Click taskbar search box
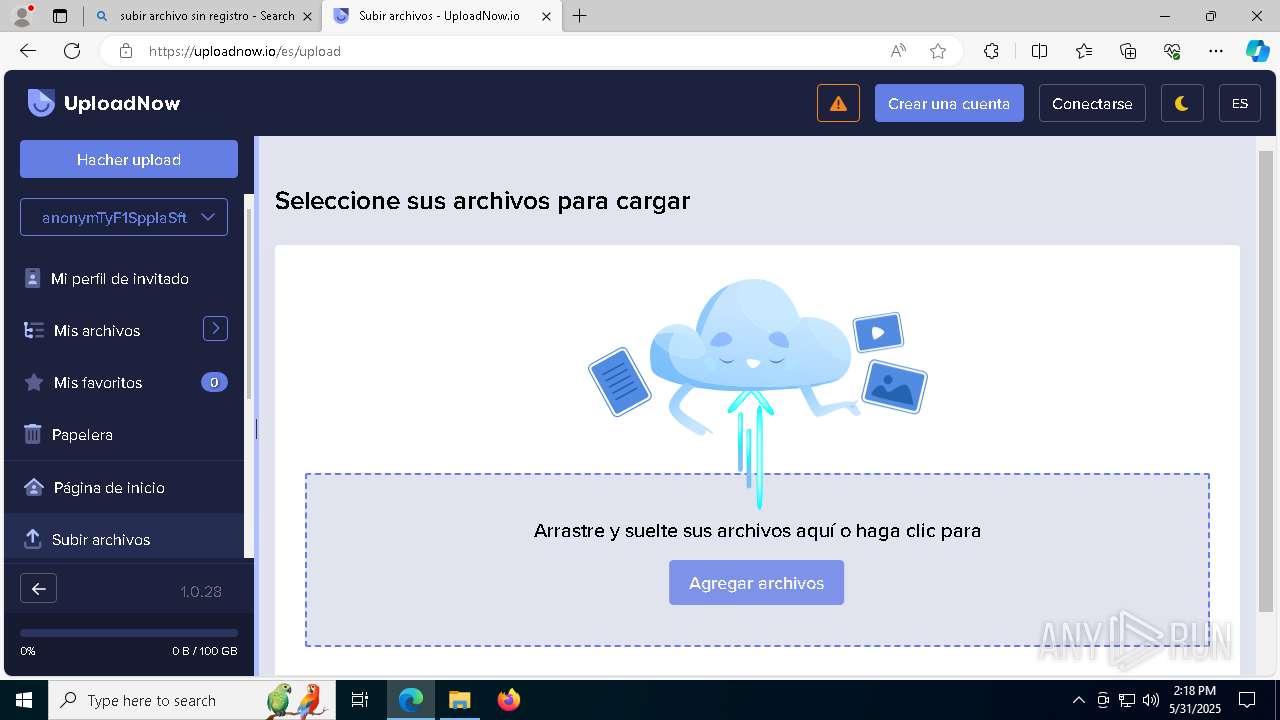 192,700
